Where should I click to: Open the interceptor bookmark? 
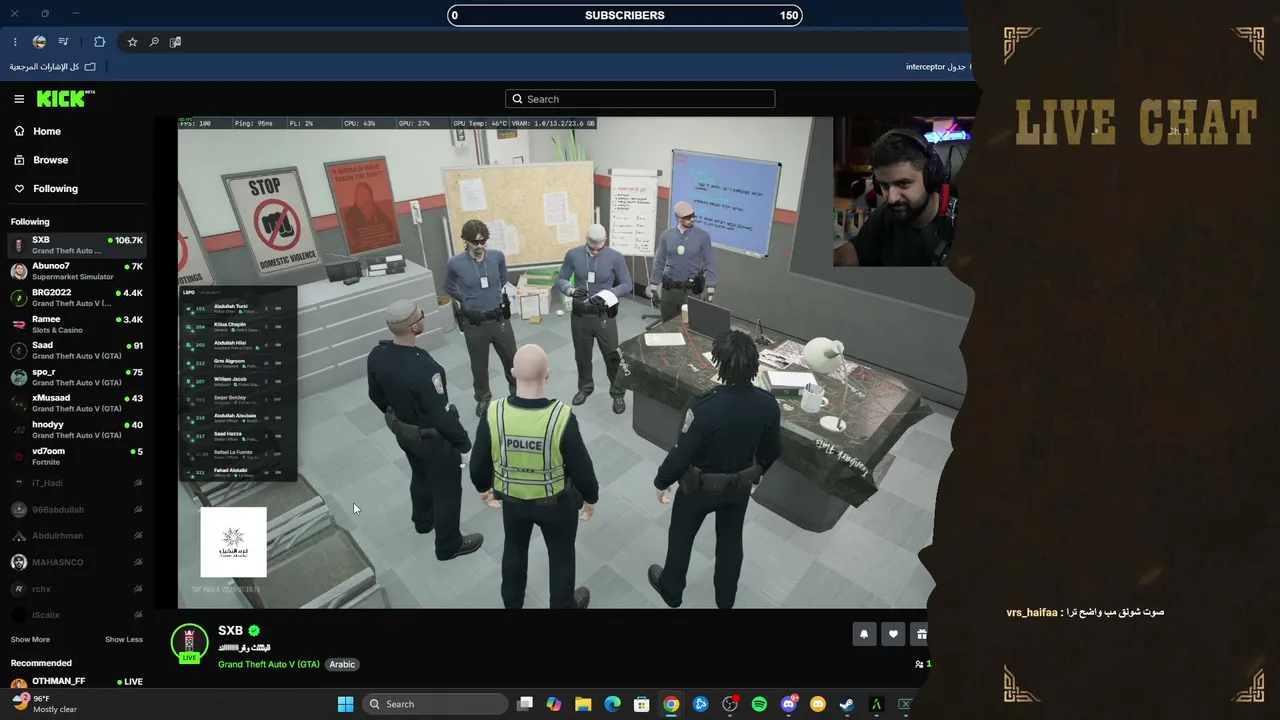click(x=936, y=67)
